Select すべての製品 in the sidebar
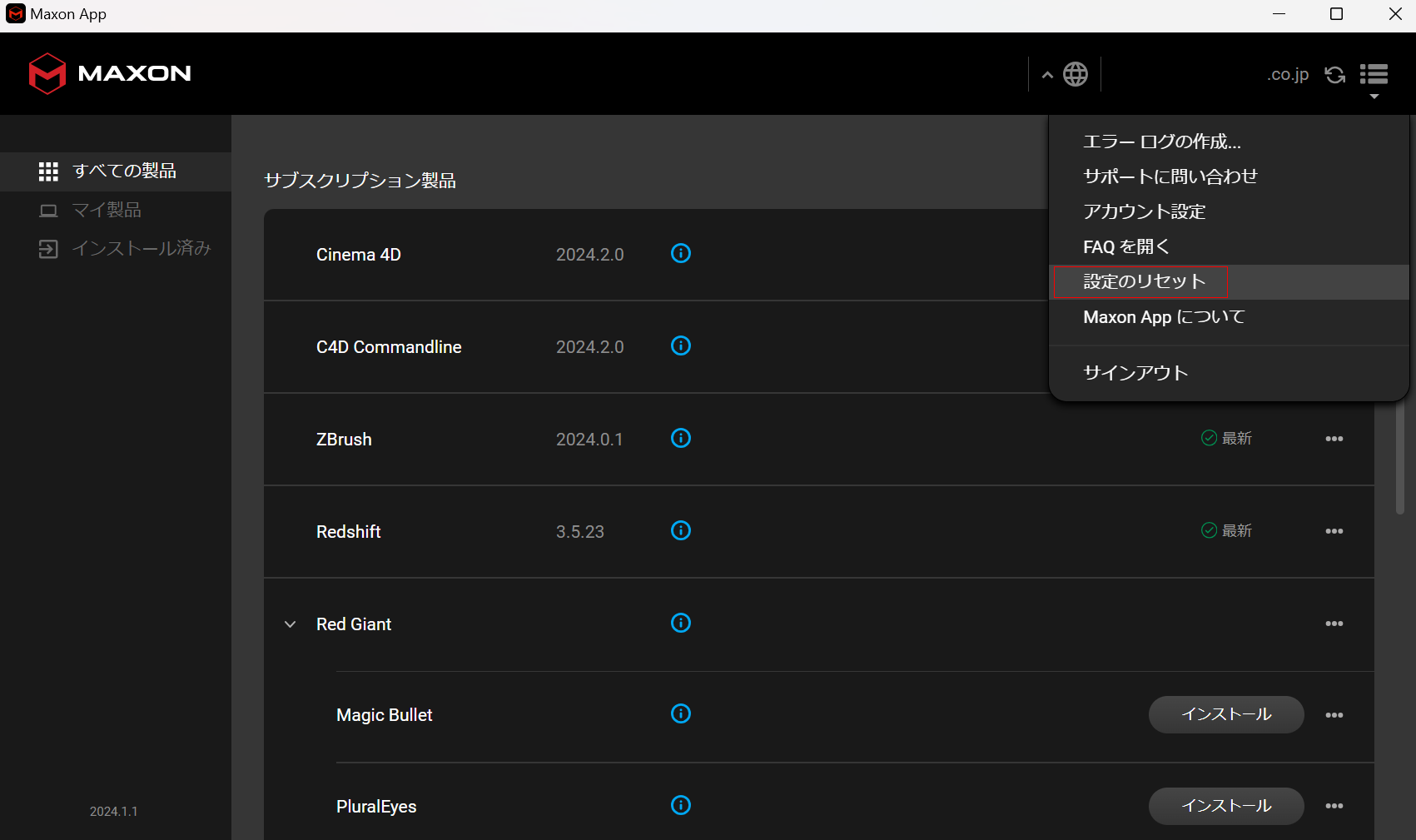Screen dimensions: 1416x840 coord(116,171)
